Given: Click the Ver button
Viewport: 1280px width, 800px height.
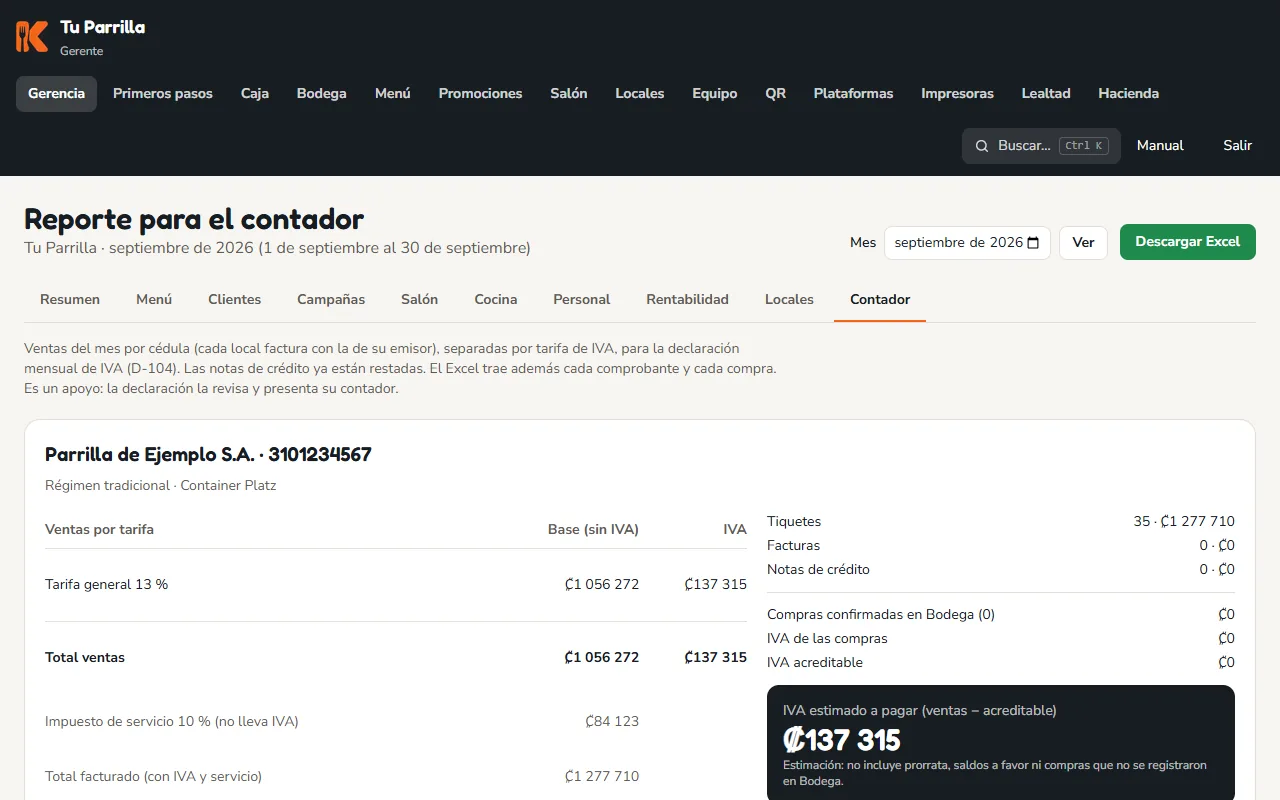Looking at the screenshot, I should pyautogui.click(x=1084, y=243).
